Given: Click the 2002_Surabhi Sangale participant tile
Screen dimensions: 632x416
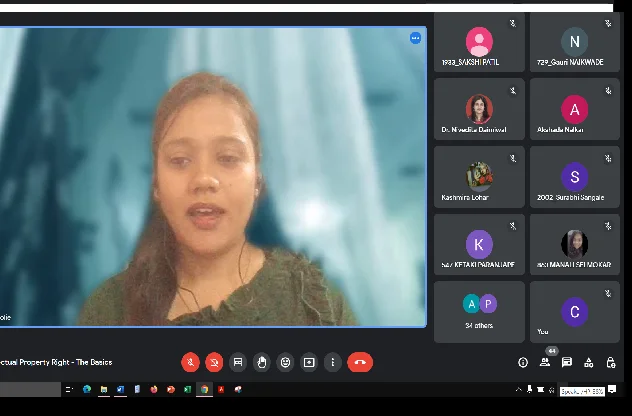Looking at the screenshot, I should click(x=574, y=177).
